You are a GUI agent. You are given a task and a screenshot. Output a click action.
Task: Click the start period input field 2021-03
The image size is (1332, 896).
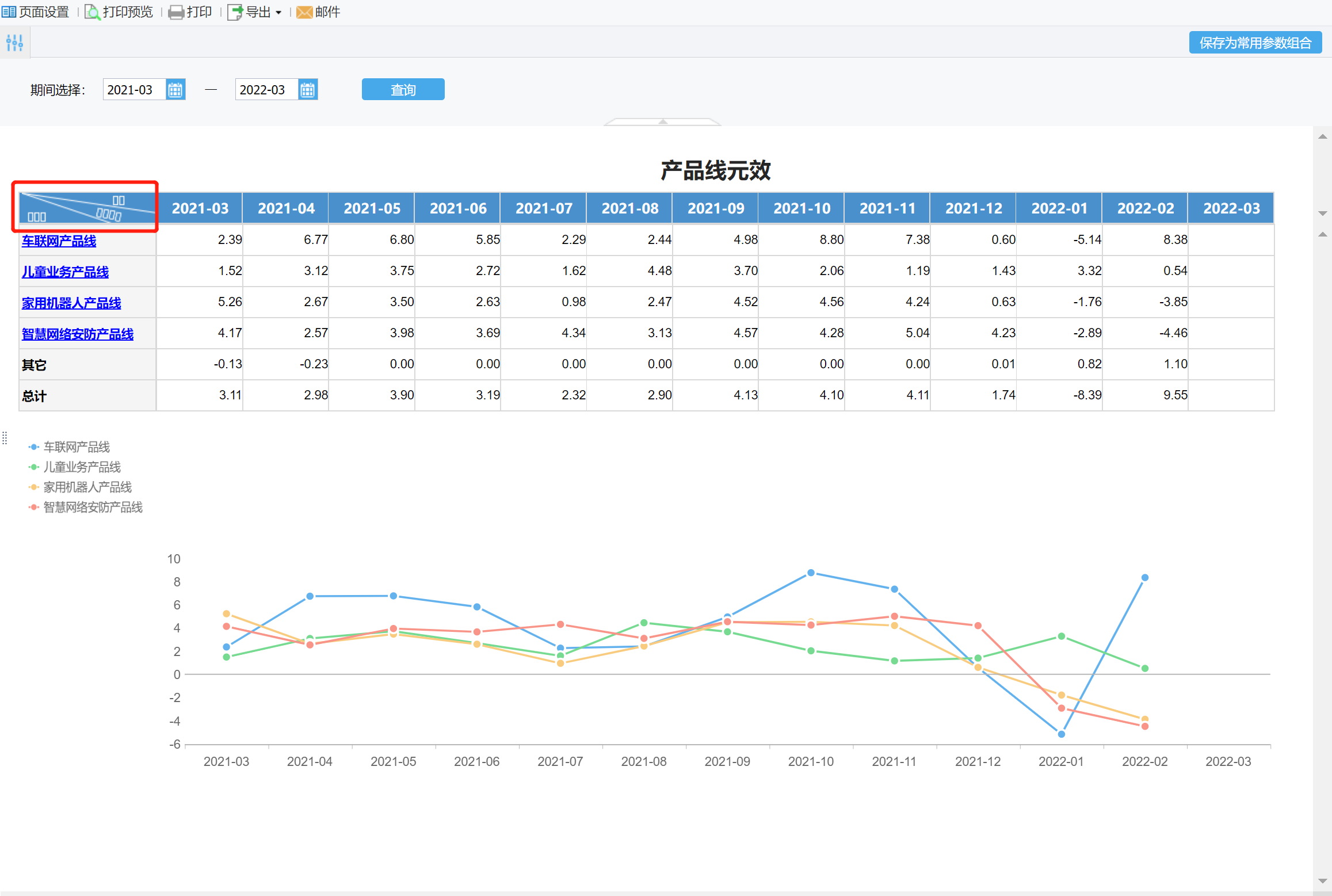(x=133, y=90)
